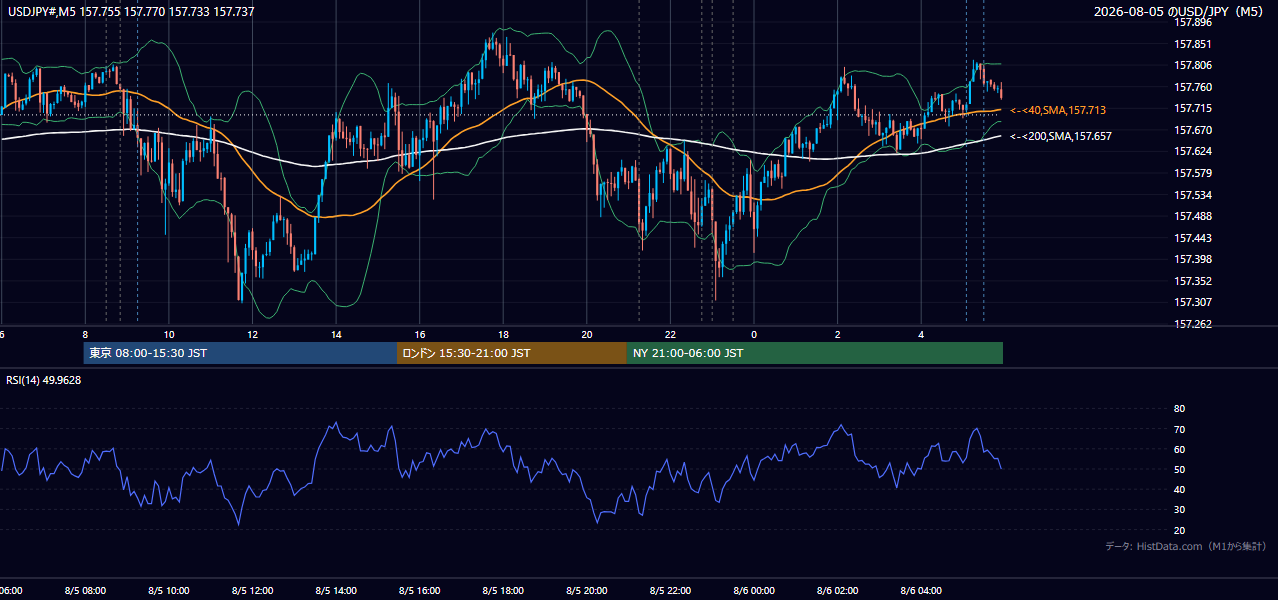
Task: Click the 157.670 price axis label
Action: tap(1192, 130)
